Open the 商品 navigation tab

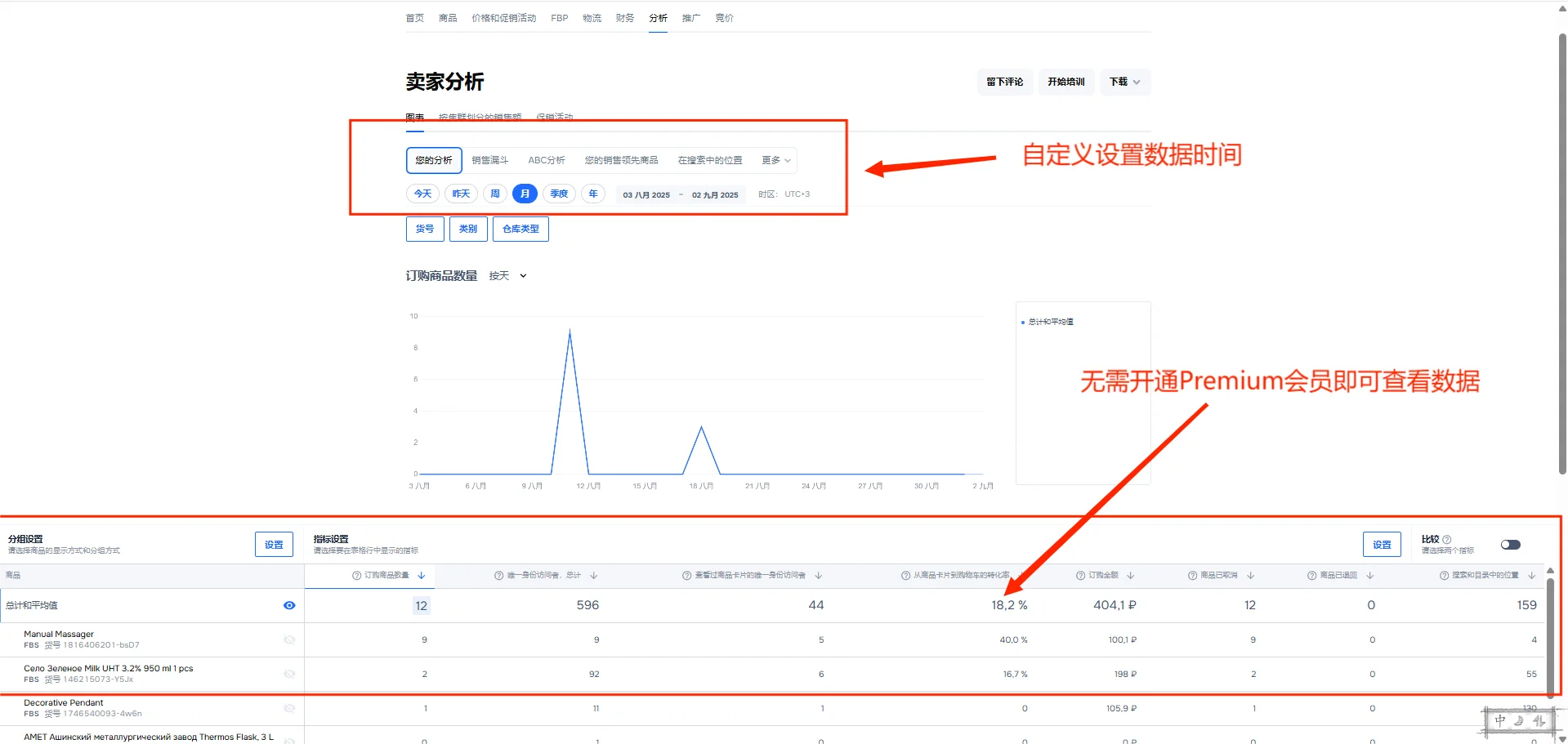pos(448,18)
